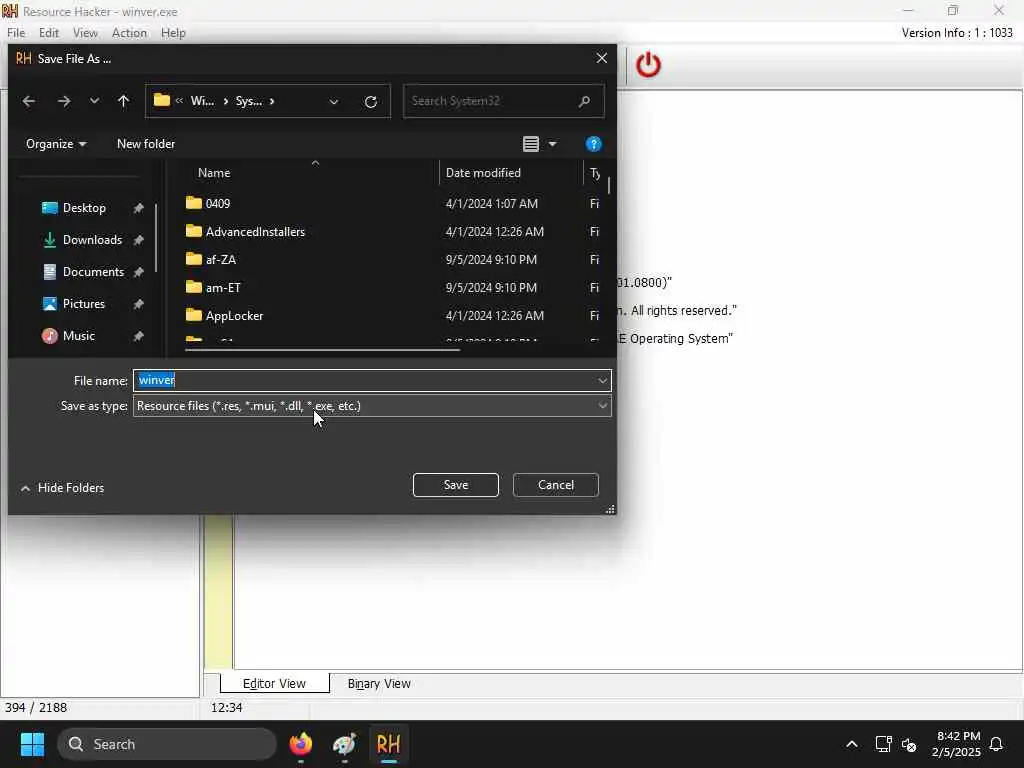The image size is (1024, 768).
Task: Create a New folder
Action: click(146, 144)
